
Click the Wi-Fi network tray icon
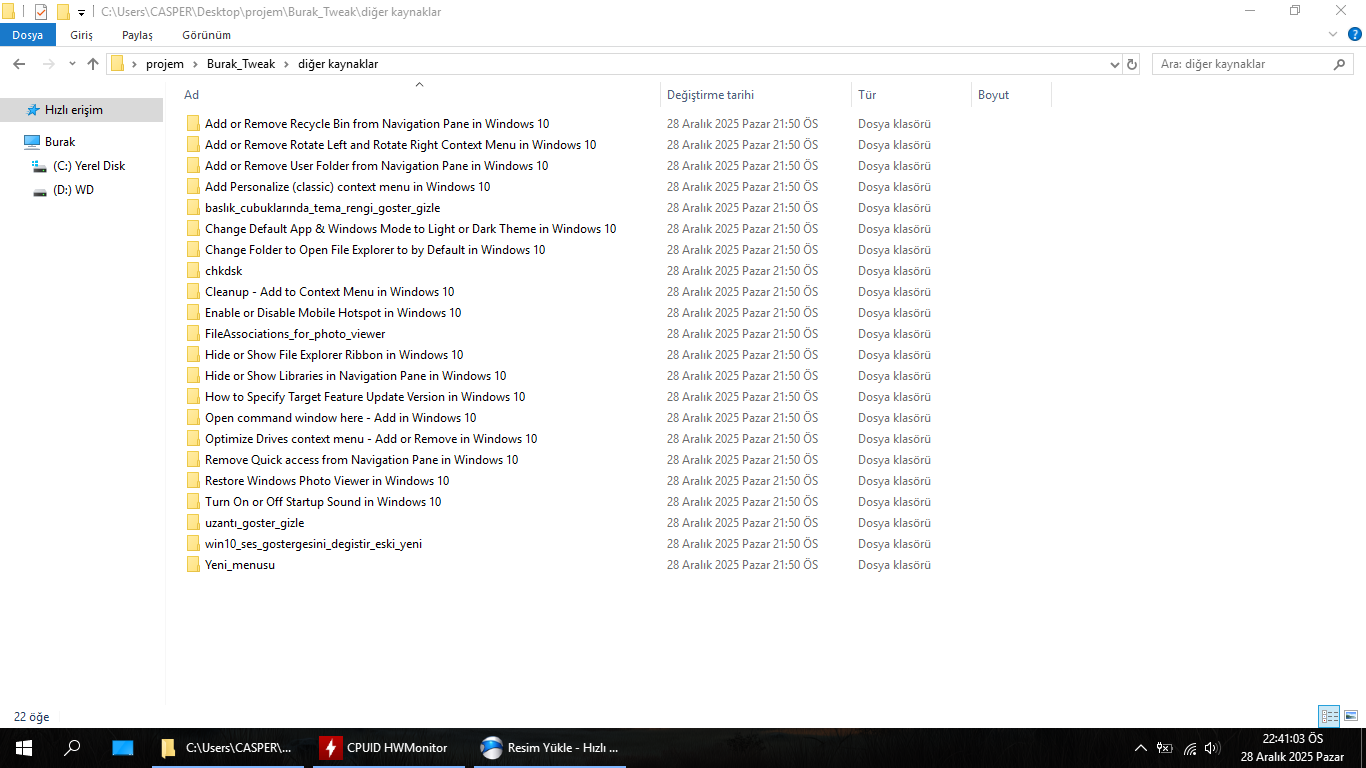(x=1190, y=748)
